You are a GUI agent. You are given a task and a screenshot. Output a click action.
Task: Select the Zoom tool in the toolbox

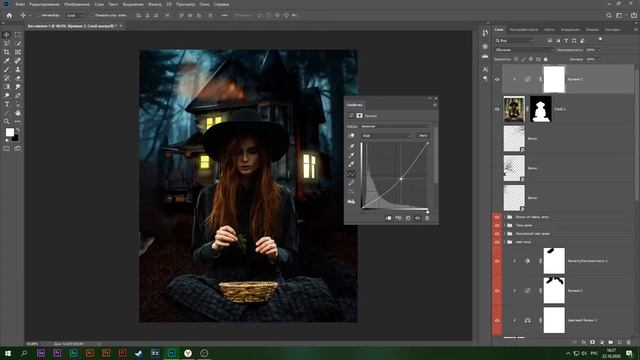coord(7,121)
